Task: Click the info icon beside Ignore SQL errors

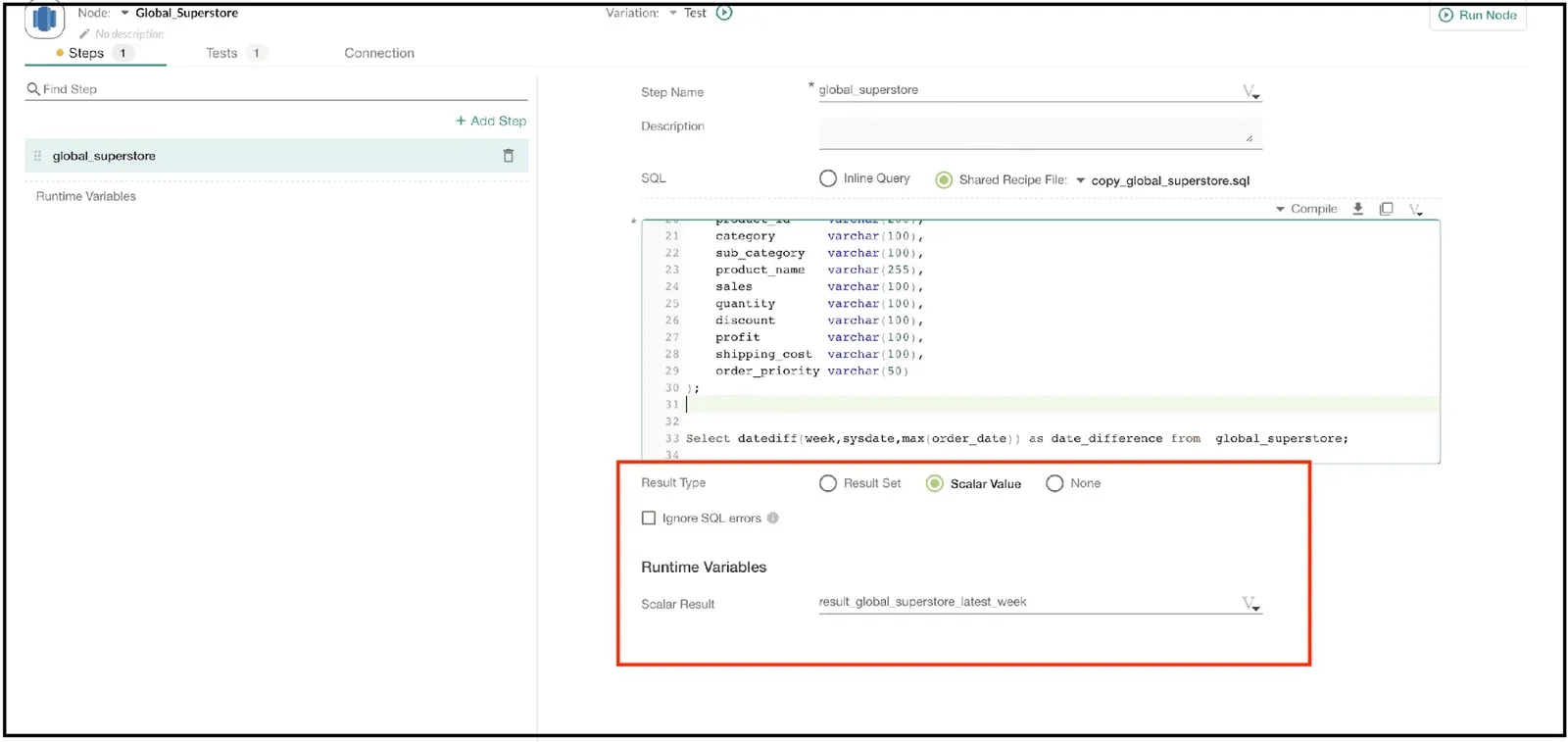Action: [772, 519]
